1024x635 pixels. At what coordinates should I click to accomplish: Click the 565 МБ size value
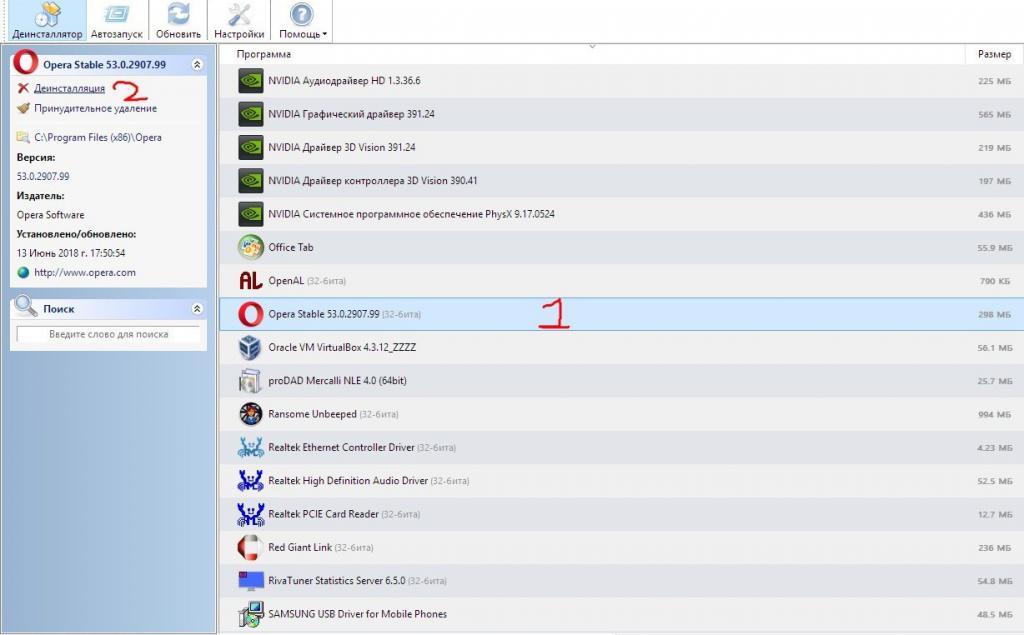[994, 115]
